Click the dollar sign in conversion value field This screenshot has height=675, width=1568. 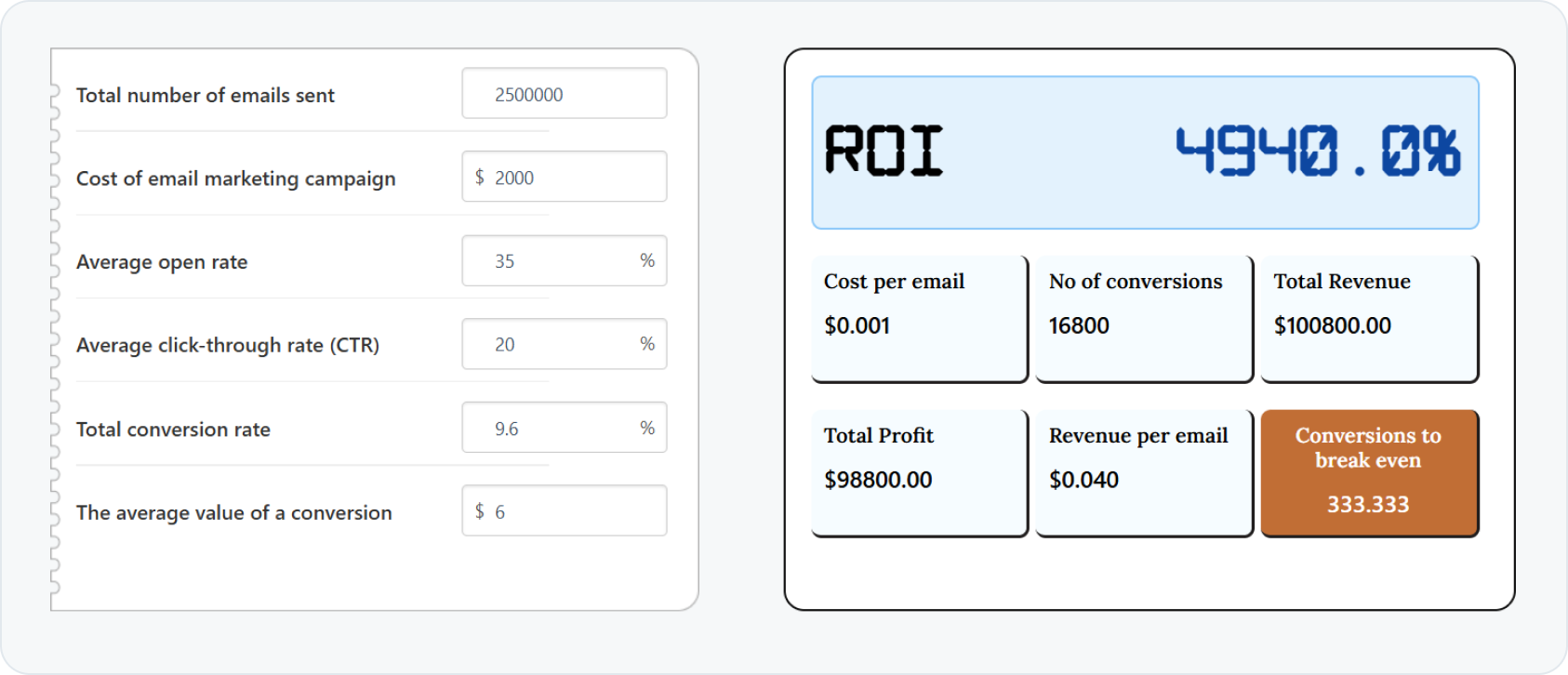[x=480, y=511]
